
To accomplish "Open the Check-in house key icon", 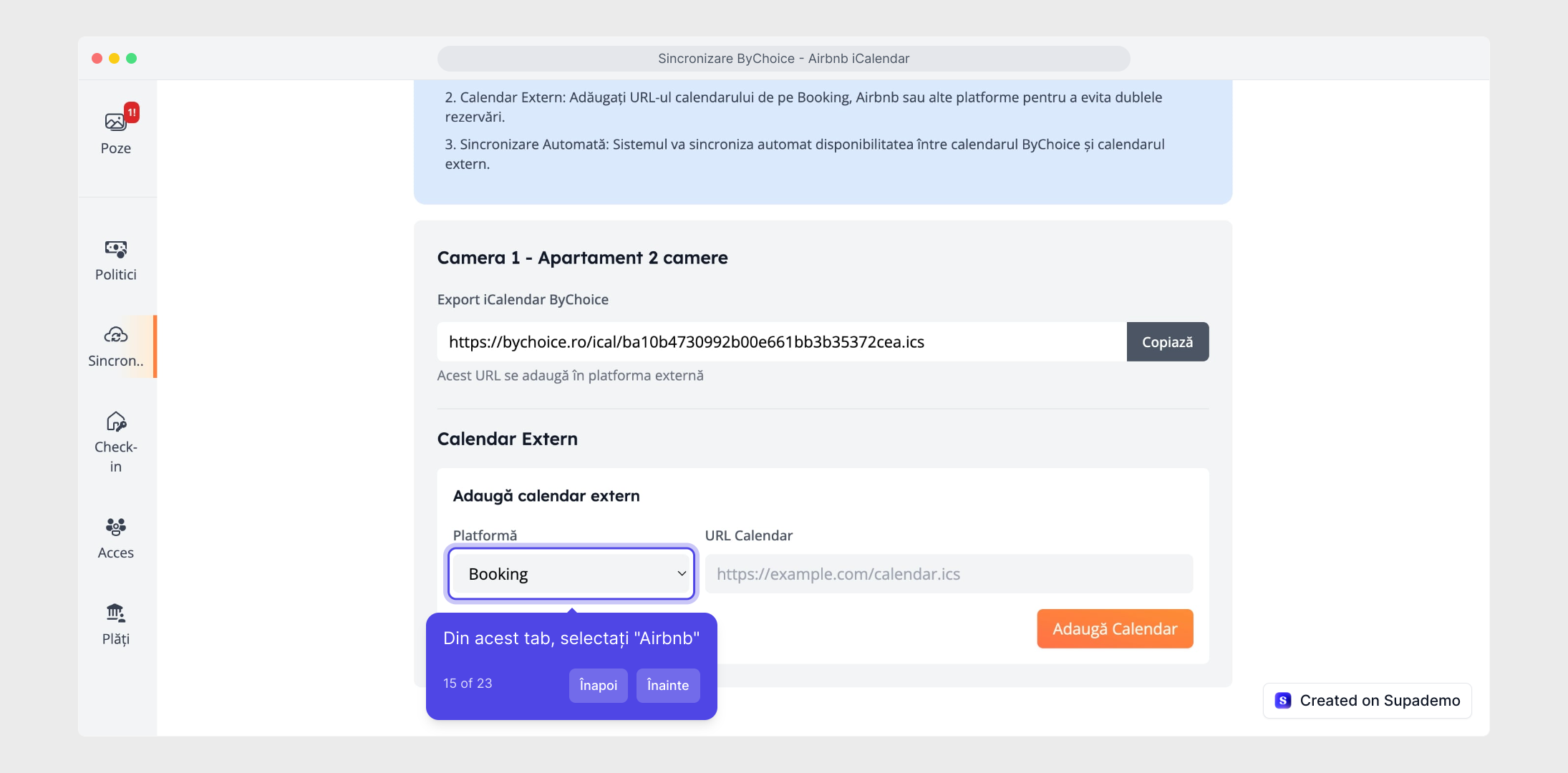I will 116,422.
